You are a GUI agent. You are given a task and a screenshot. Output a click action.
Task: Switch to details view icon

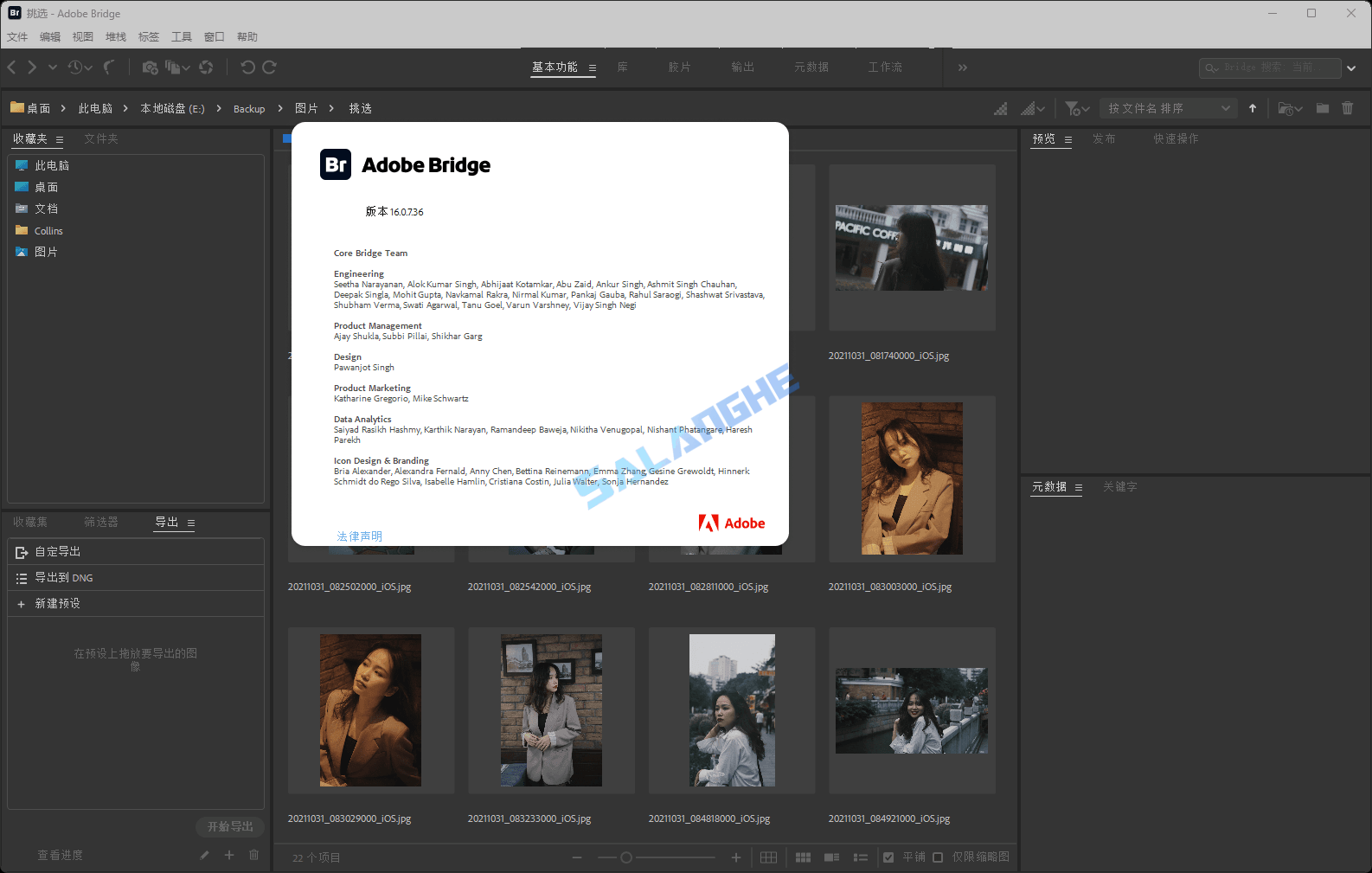click(x=832, y=857)
